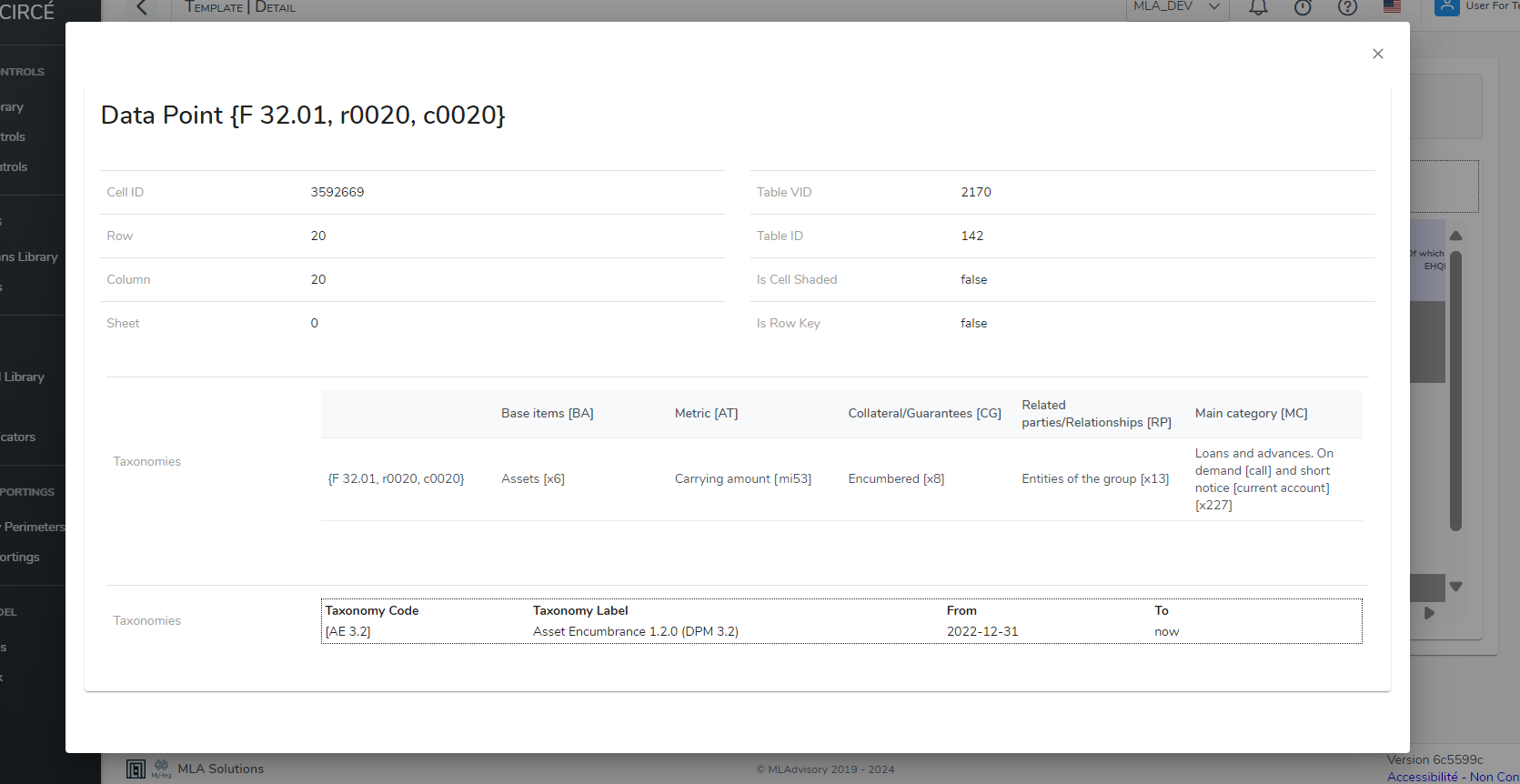Click the scroll down arrow behind dialog
The height and width of the screenshot is (784, 1520).
[1455, 587]
